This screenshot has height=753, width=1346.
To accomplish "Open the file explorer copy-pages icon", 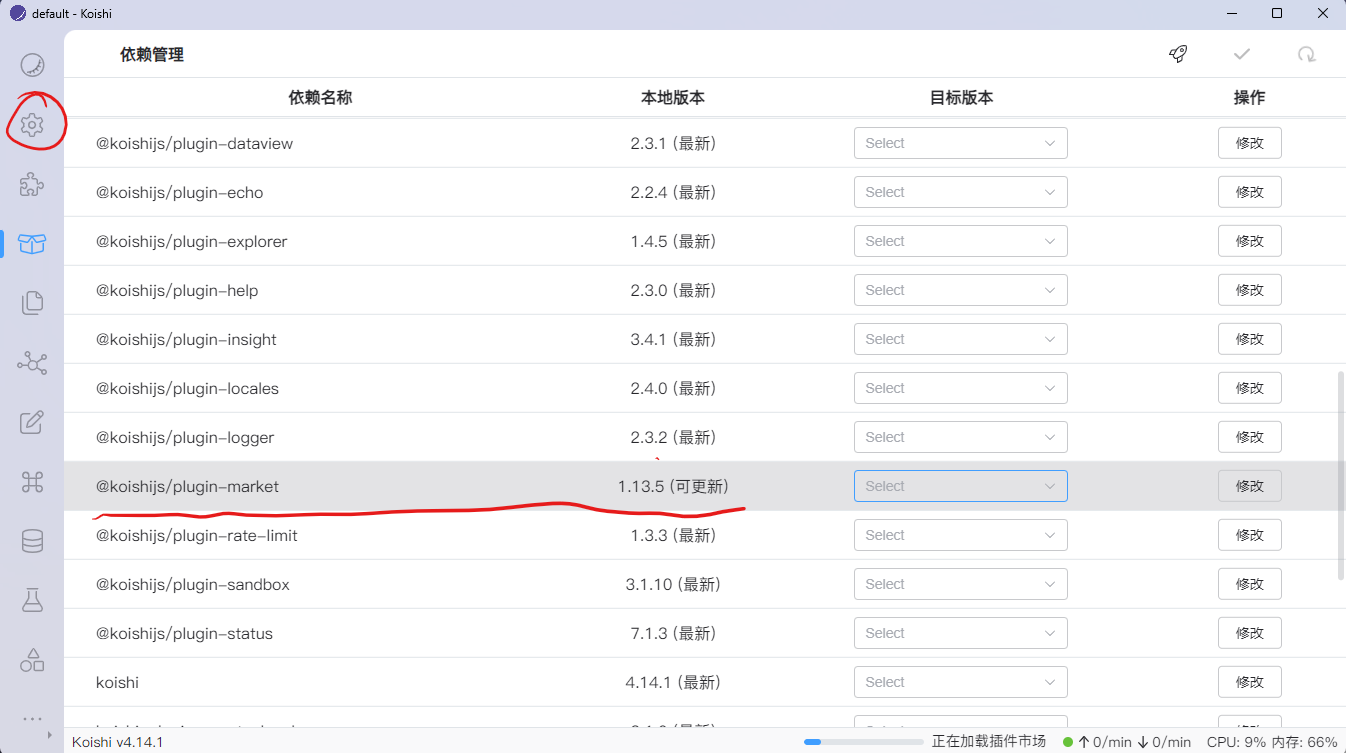I will [x=32, y=303].
